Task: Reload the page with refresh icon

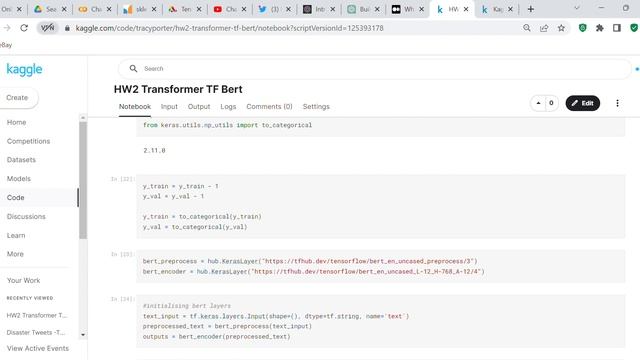Action: [24, 28]
